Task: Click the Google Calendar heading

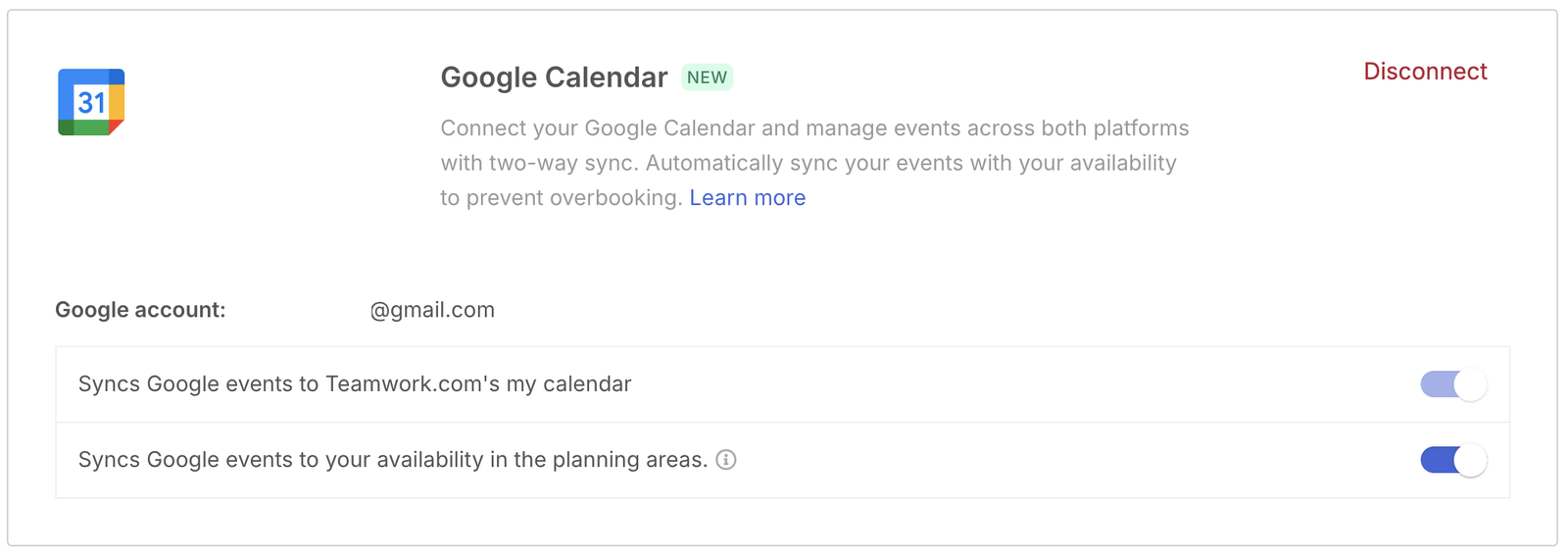Action: pos(554,77)
